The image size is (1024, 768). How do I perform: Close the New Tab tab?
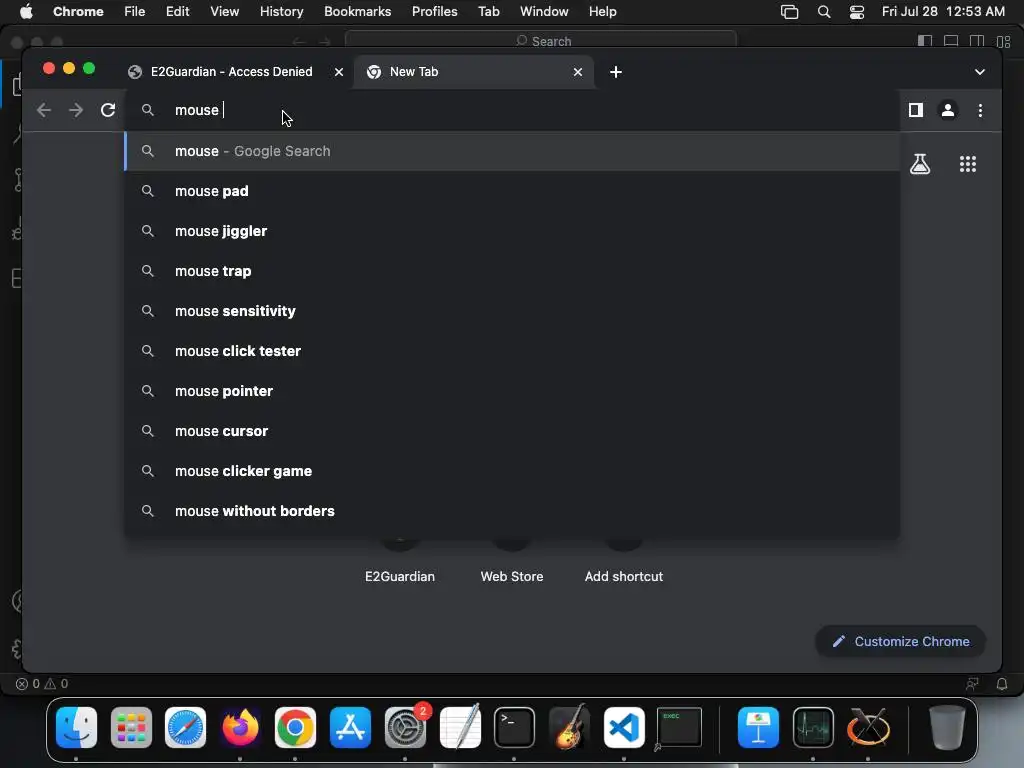[578, 72]
